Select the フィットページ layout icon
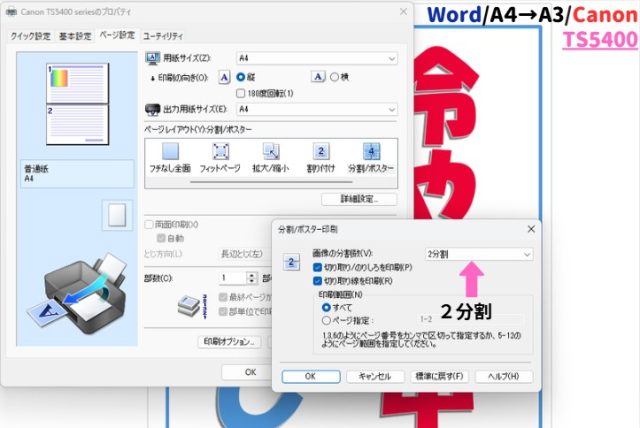Image resolution: width=640 pixels, height=428 pixels. (x=221, y=152)
